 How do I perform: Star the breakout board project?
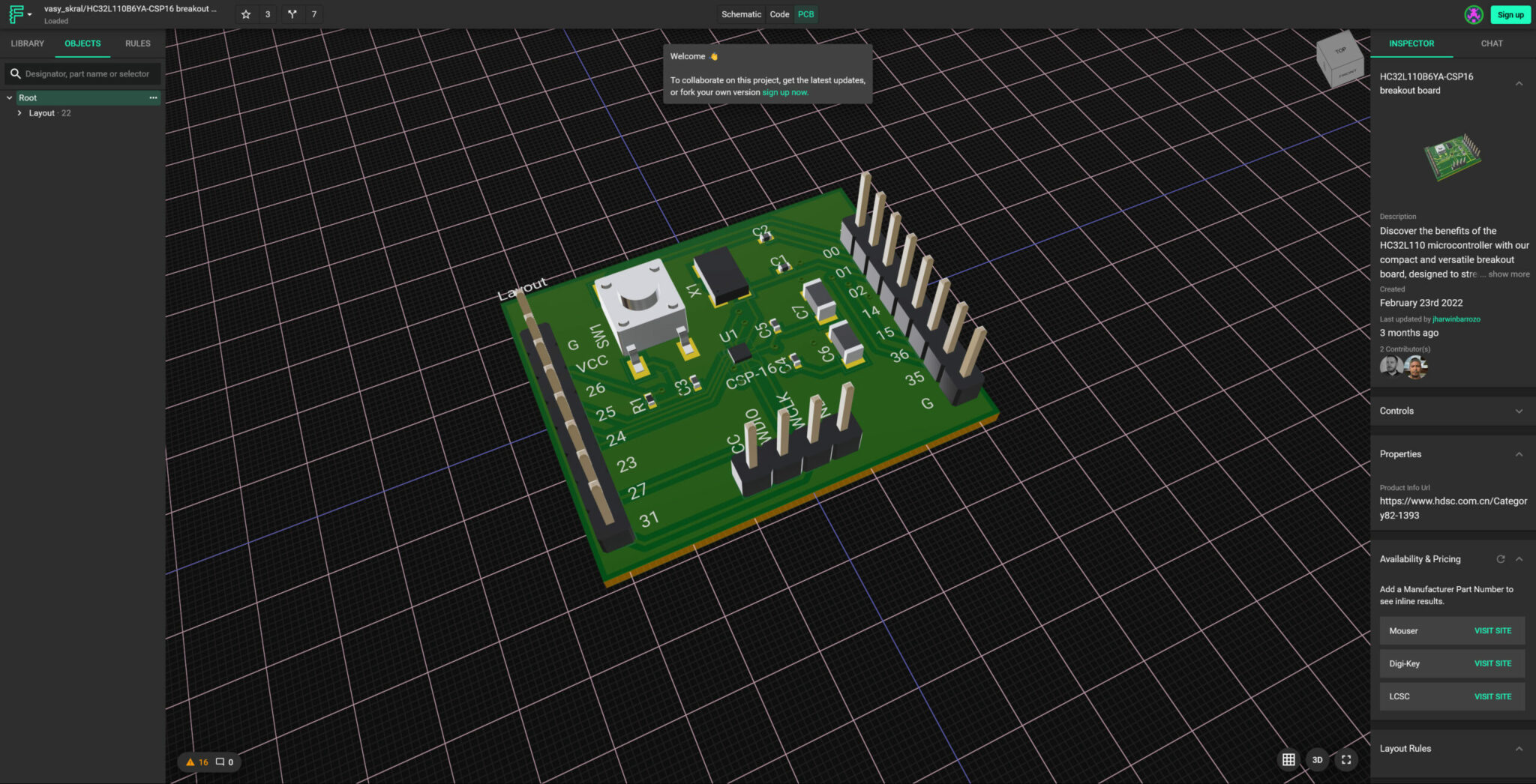[245, 13]
